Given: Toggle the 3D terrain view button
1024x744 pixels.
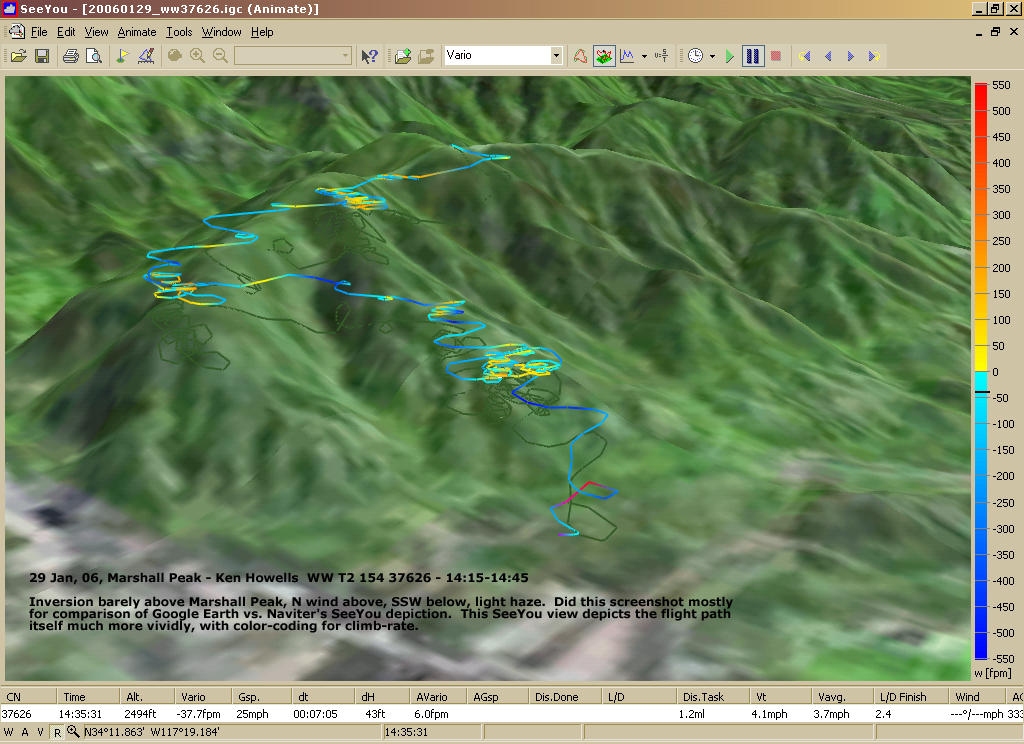Looking at the screenshot, I should tap(604, 56).
